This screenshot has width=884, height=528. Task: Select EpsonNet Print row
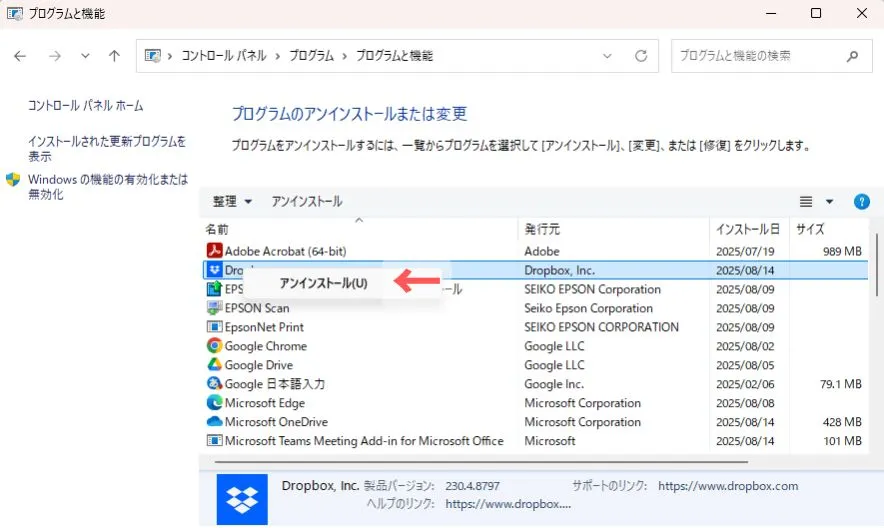coord(534,327)
